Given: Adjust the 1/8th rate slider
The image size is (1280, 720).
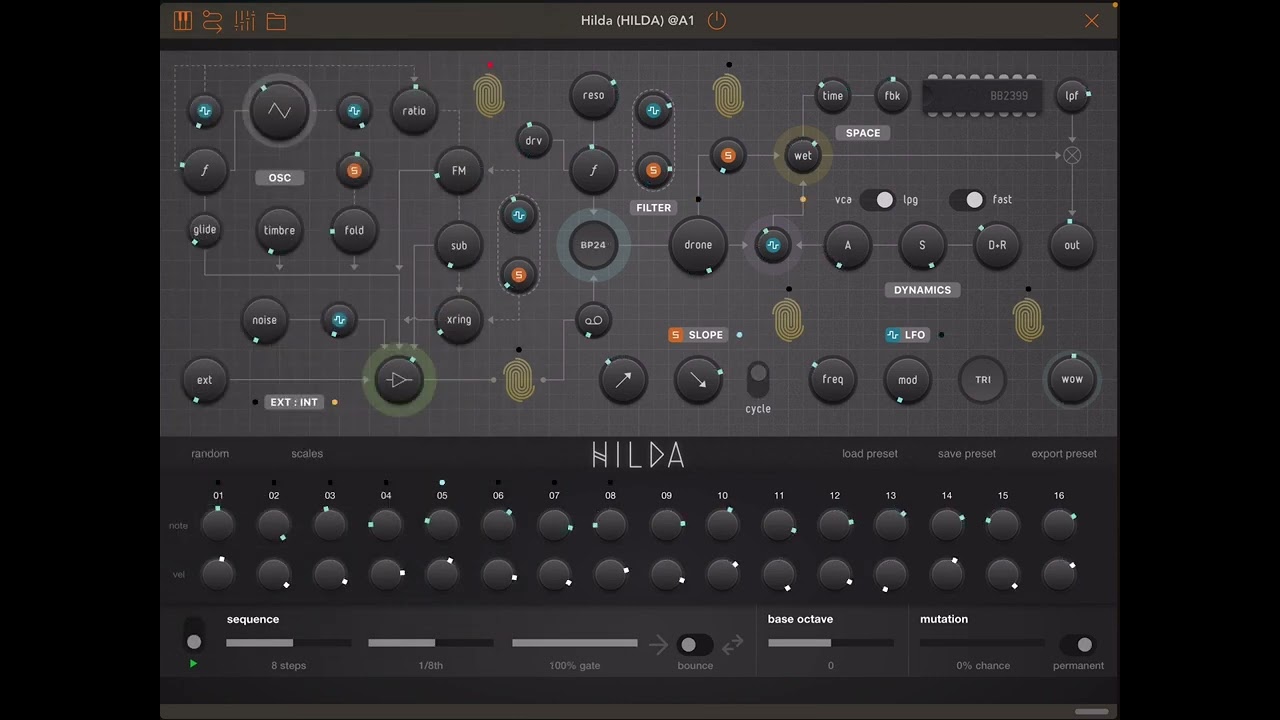Looking at the screenshot, I should click(431, 643).
